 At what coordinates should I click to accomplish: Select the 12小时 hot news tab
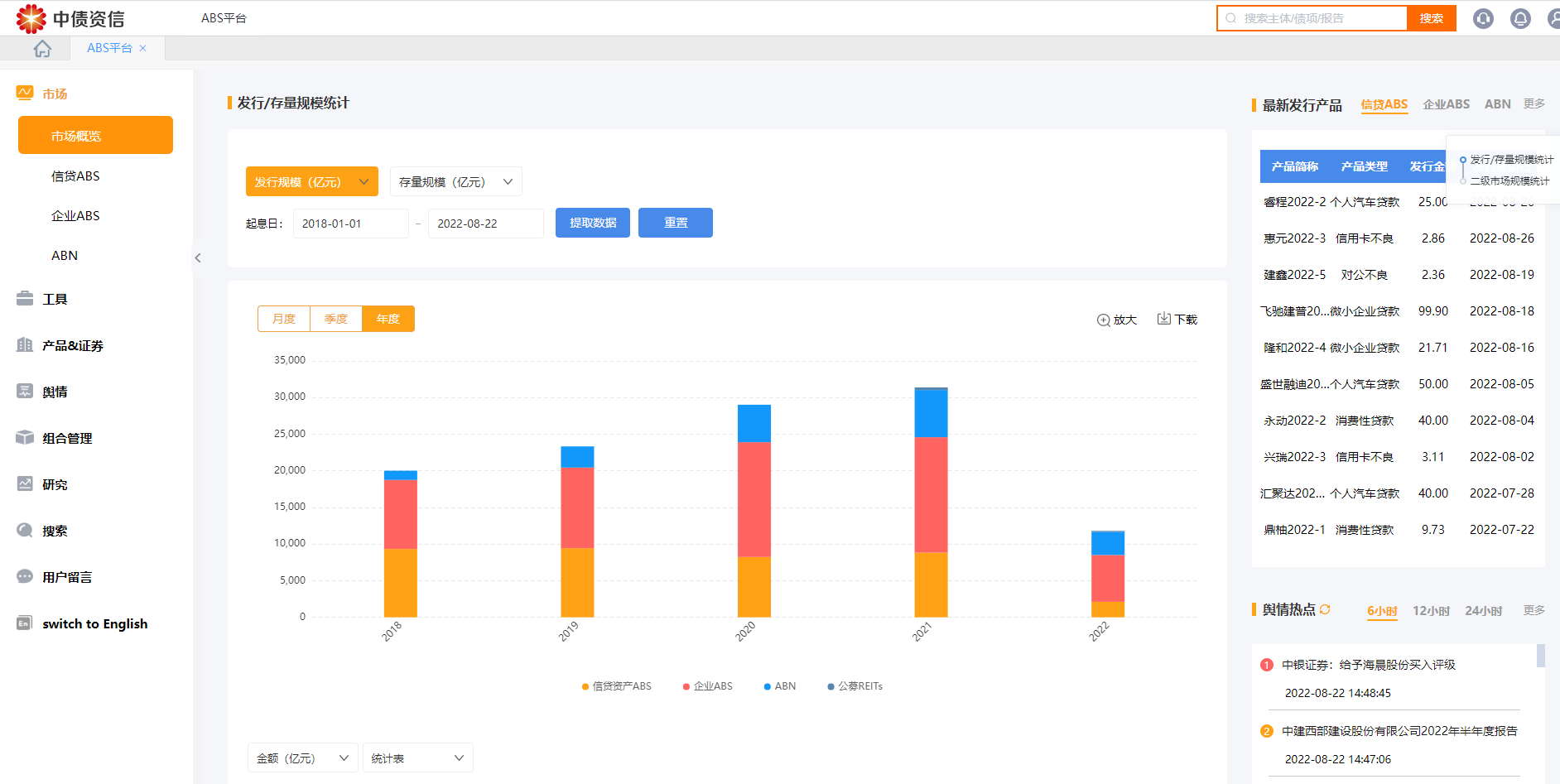1431,611
